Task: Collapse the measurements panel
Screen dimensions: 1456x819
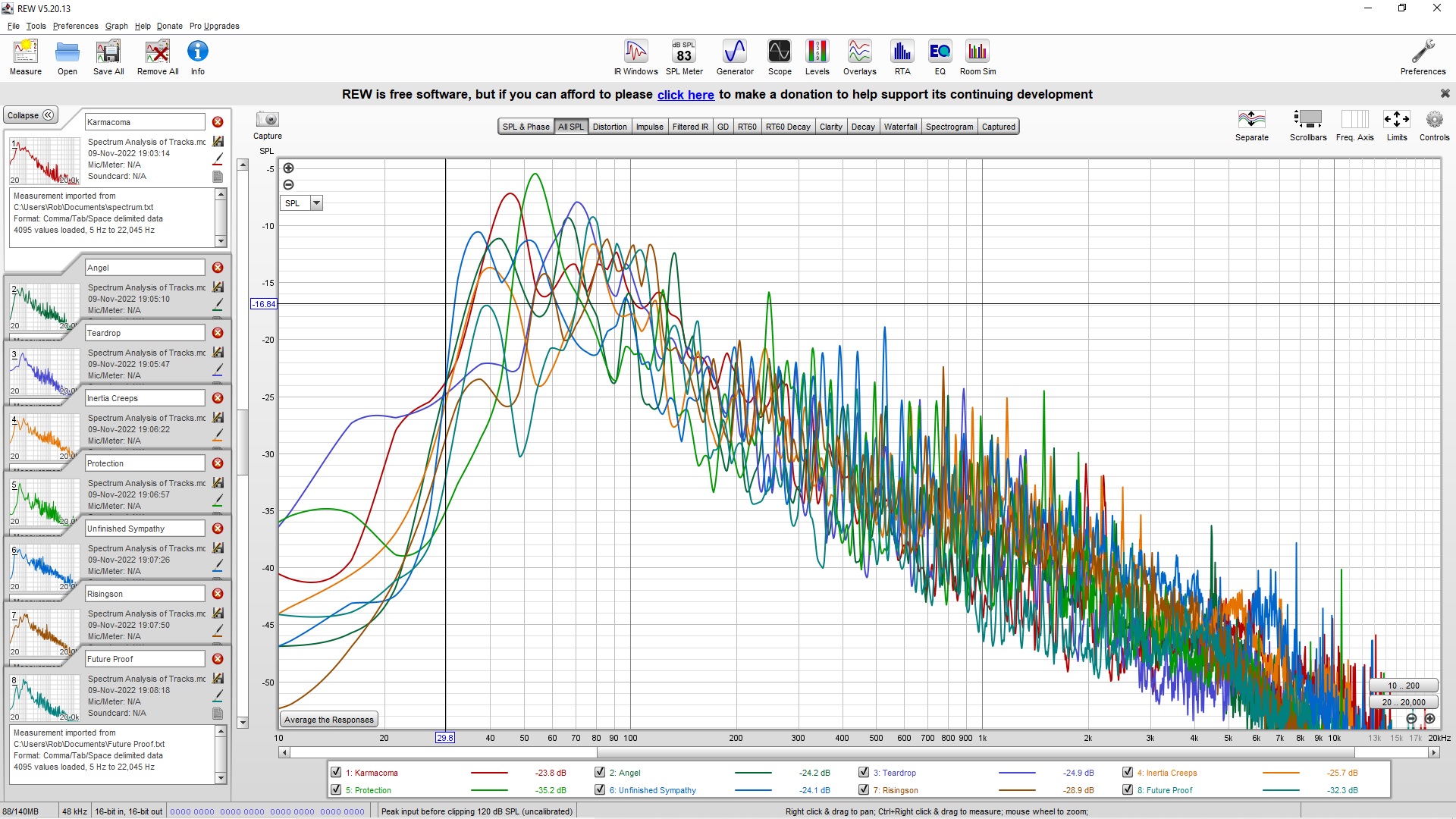Action: click(31, 115)
